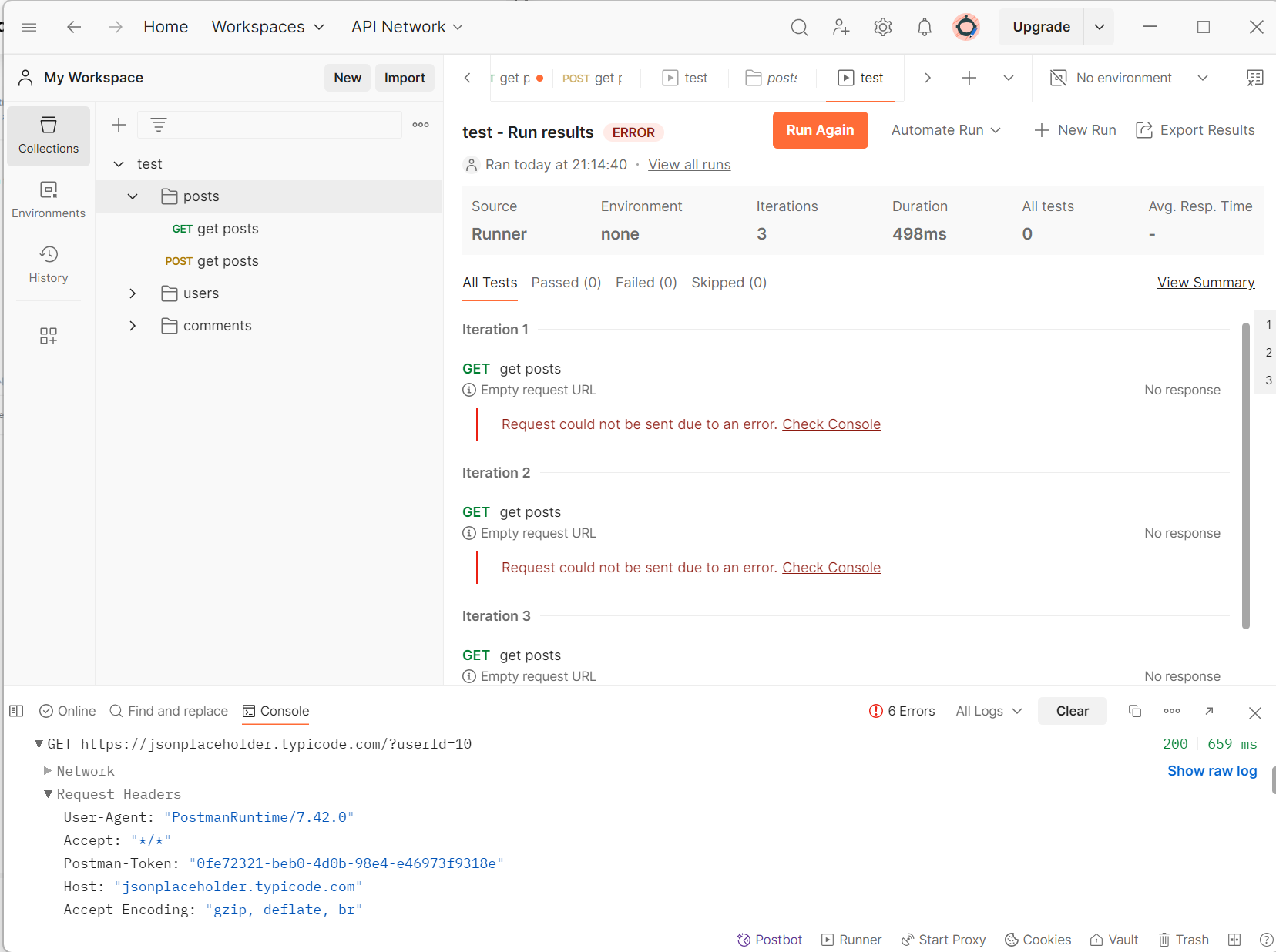
Task: Open a new tab with plus
Action: 969,78
